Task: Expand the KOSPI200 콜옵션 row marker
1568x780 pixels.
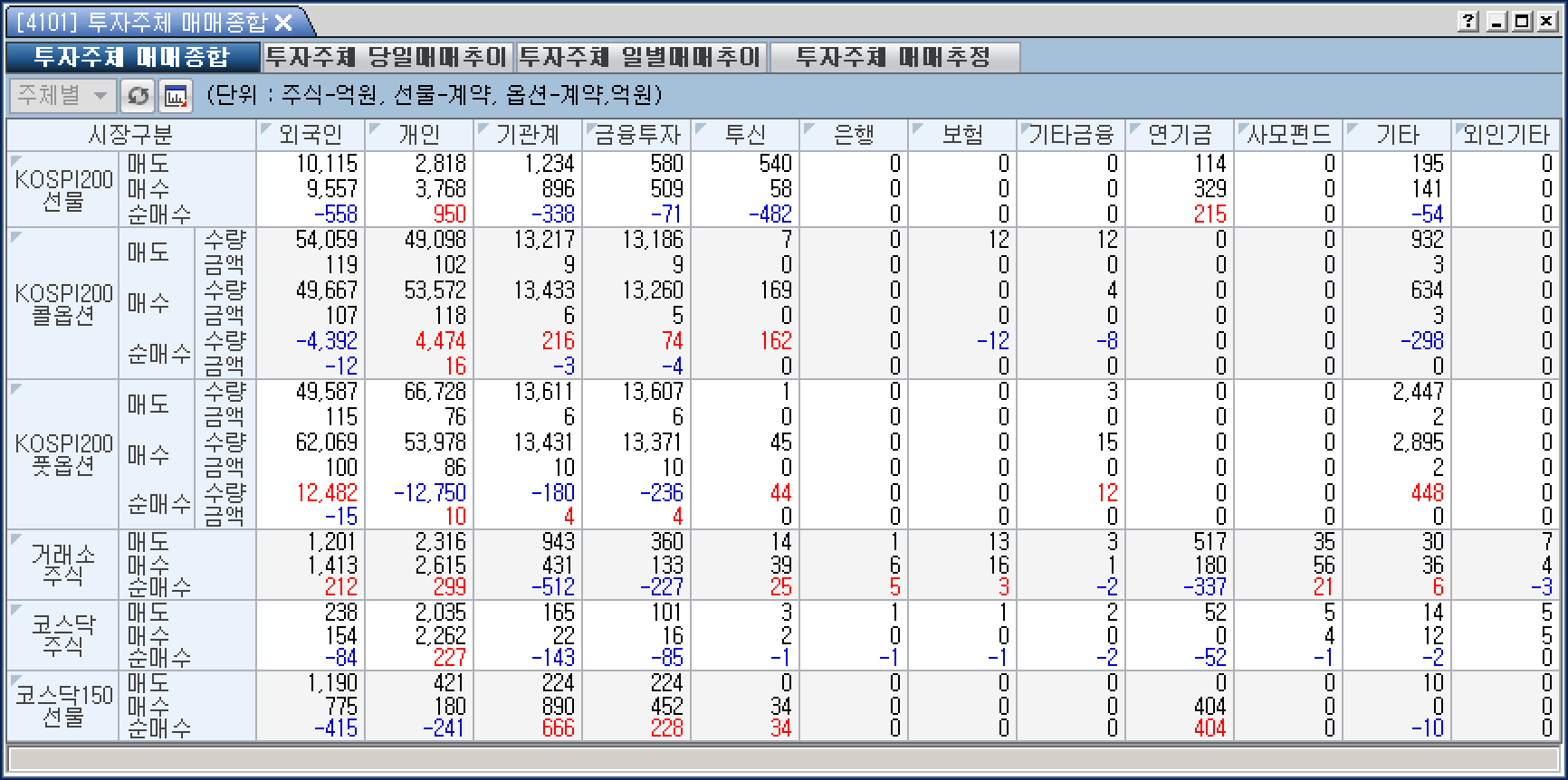Action: [15, 235]
